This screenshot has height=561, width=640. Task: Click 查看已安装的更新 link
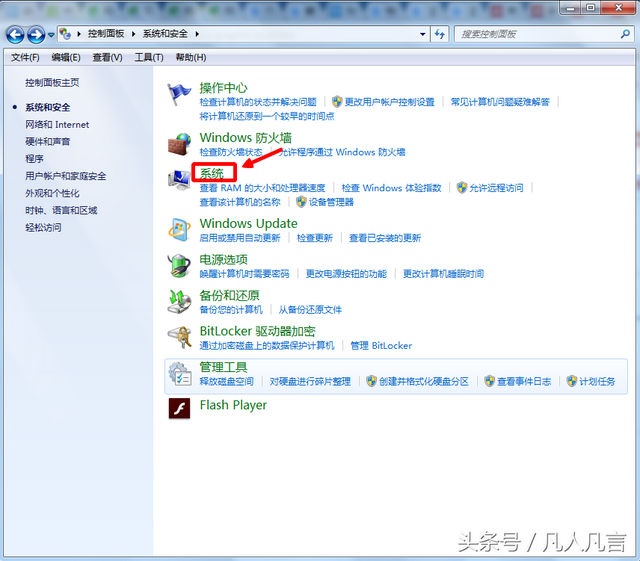[384, 238]
